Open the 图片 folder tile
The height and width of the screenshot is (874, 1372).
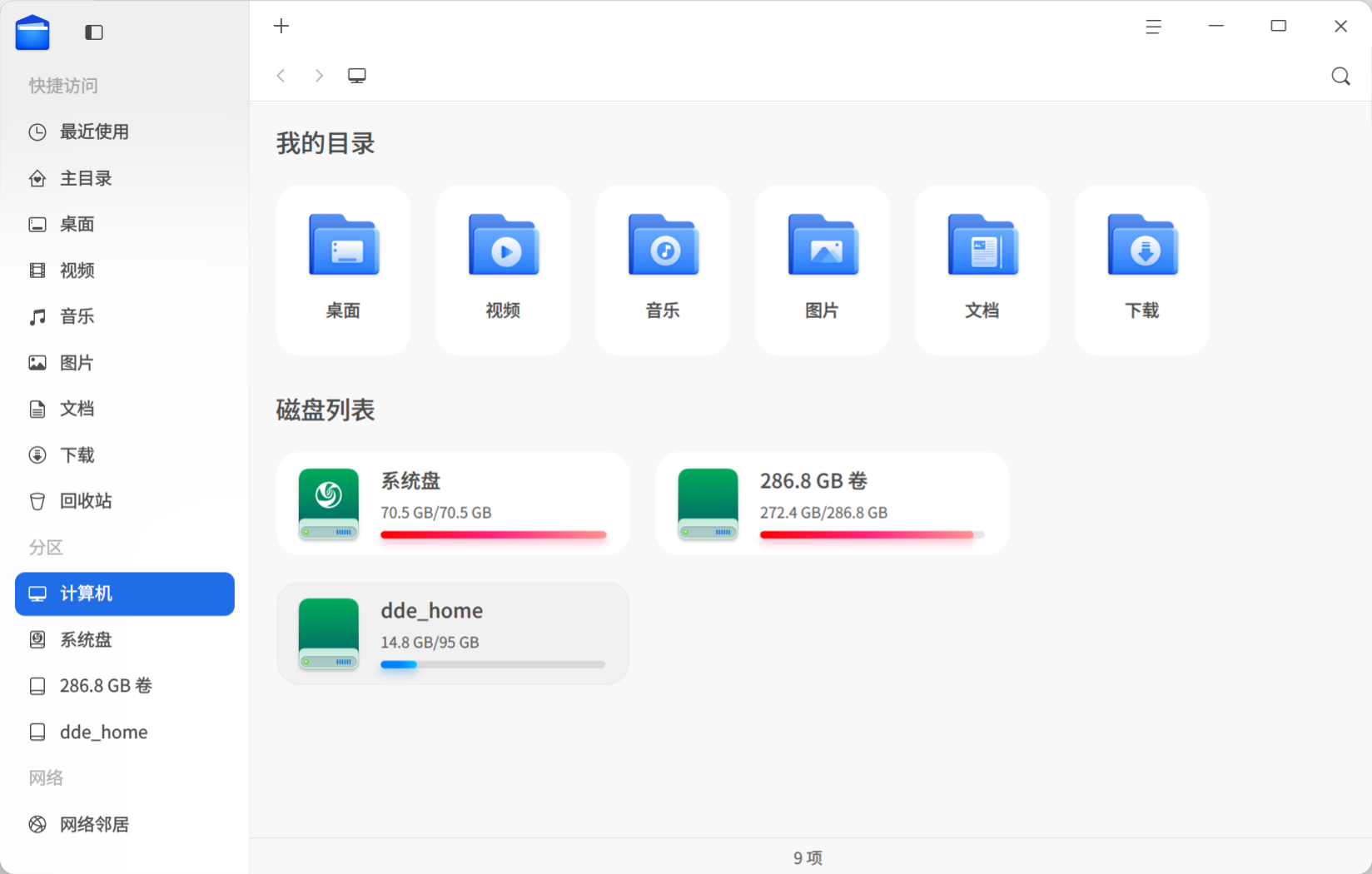pyautogui.click(x=823, y=271)
